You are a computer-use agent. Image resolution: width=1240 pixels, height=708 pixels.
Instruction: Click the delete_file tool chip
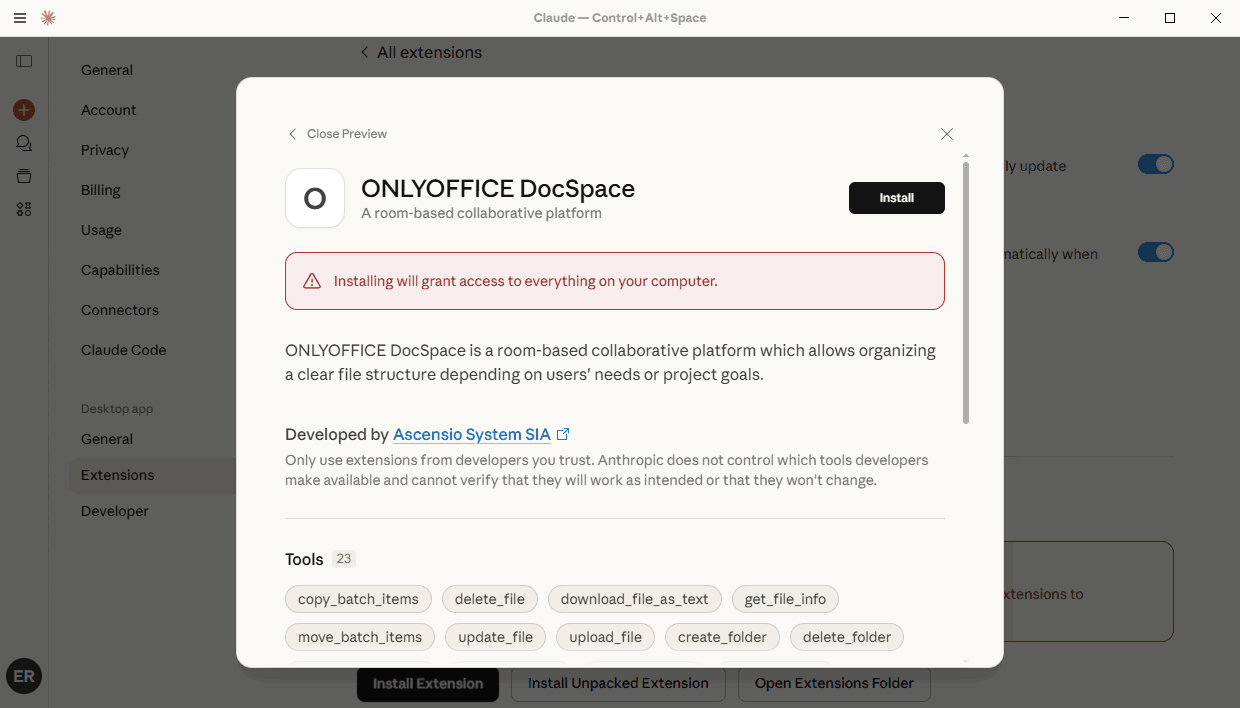[x=490, y=599]
